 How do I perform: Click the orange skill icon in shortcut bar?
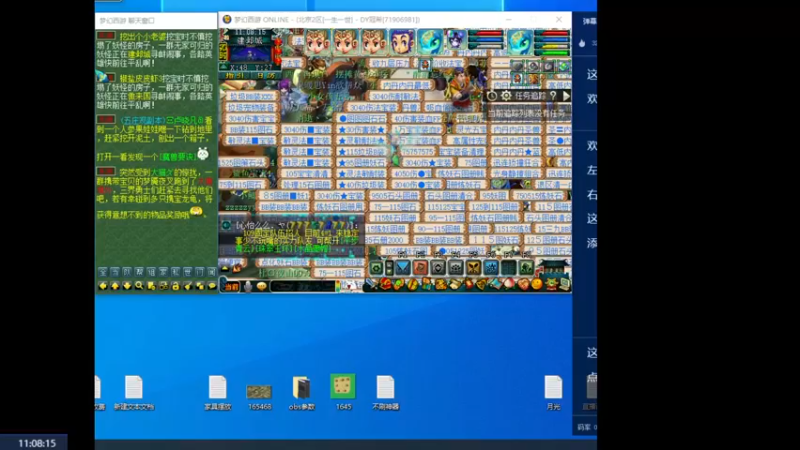[420, 268]
